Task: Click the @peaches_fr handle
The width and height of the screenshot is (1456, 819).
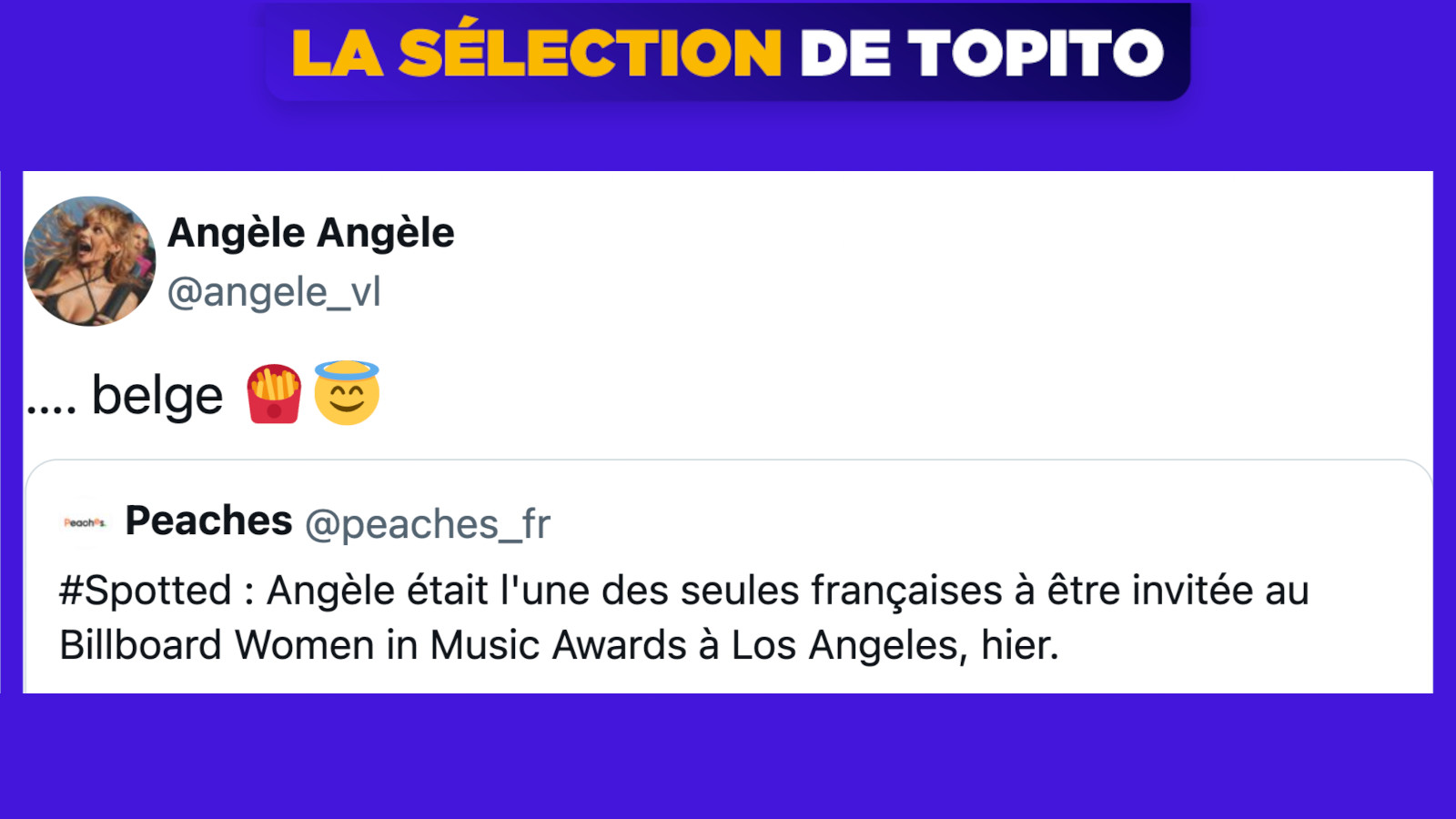Action: pyautogui.click(x=428, y=524)
